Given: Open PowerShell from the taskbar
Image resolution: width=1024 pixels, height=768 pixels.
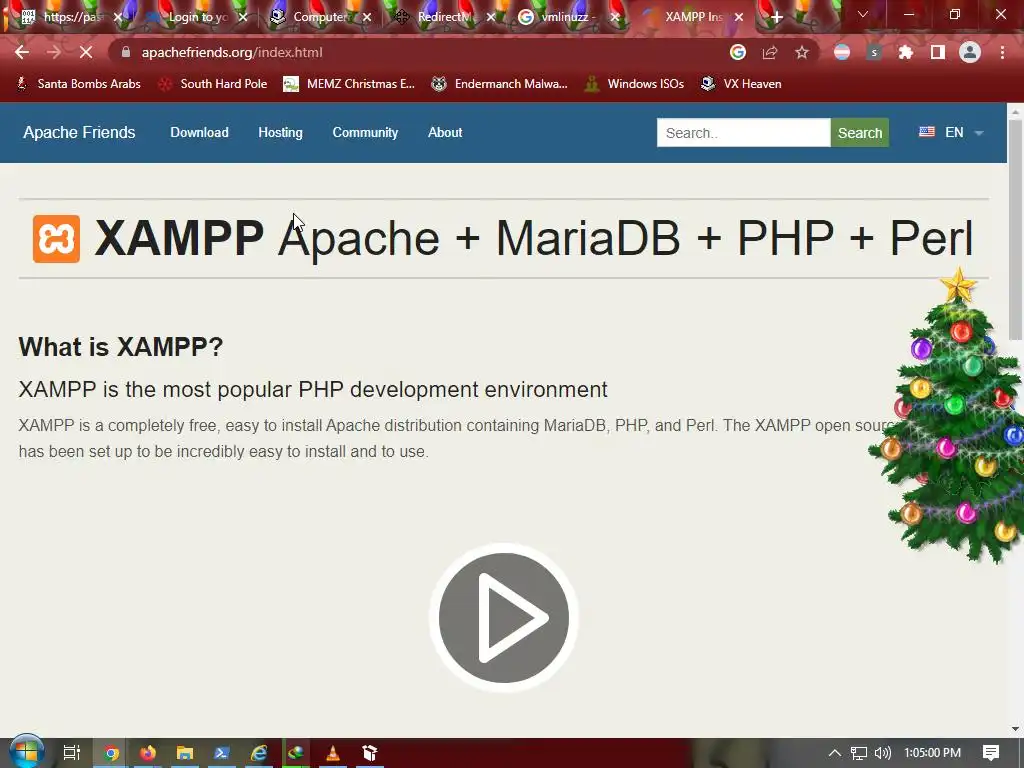Looking at the screenshot, I should click(221, 753).
